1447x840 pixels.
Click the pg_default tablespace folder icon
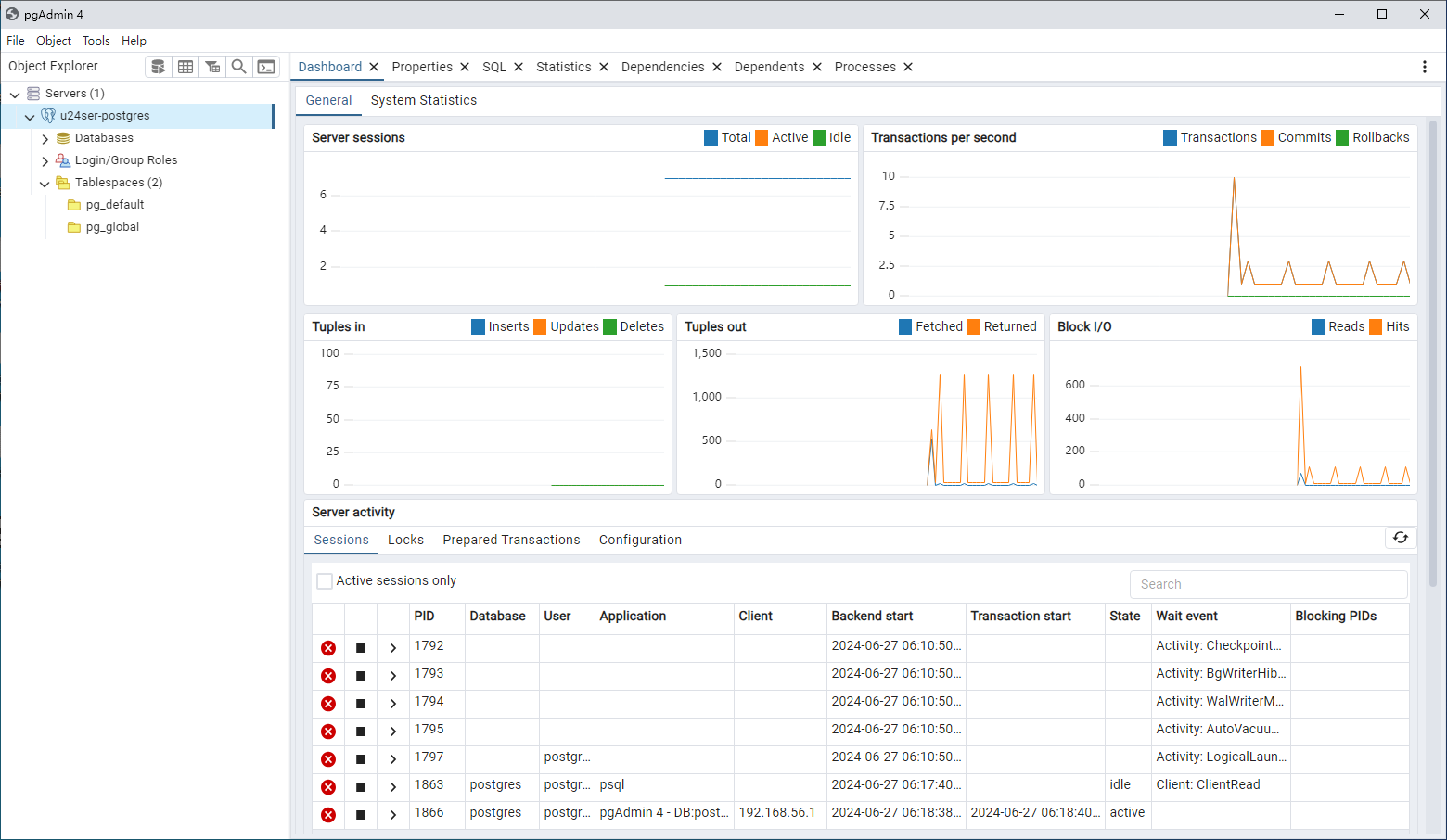pos(74,205)
